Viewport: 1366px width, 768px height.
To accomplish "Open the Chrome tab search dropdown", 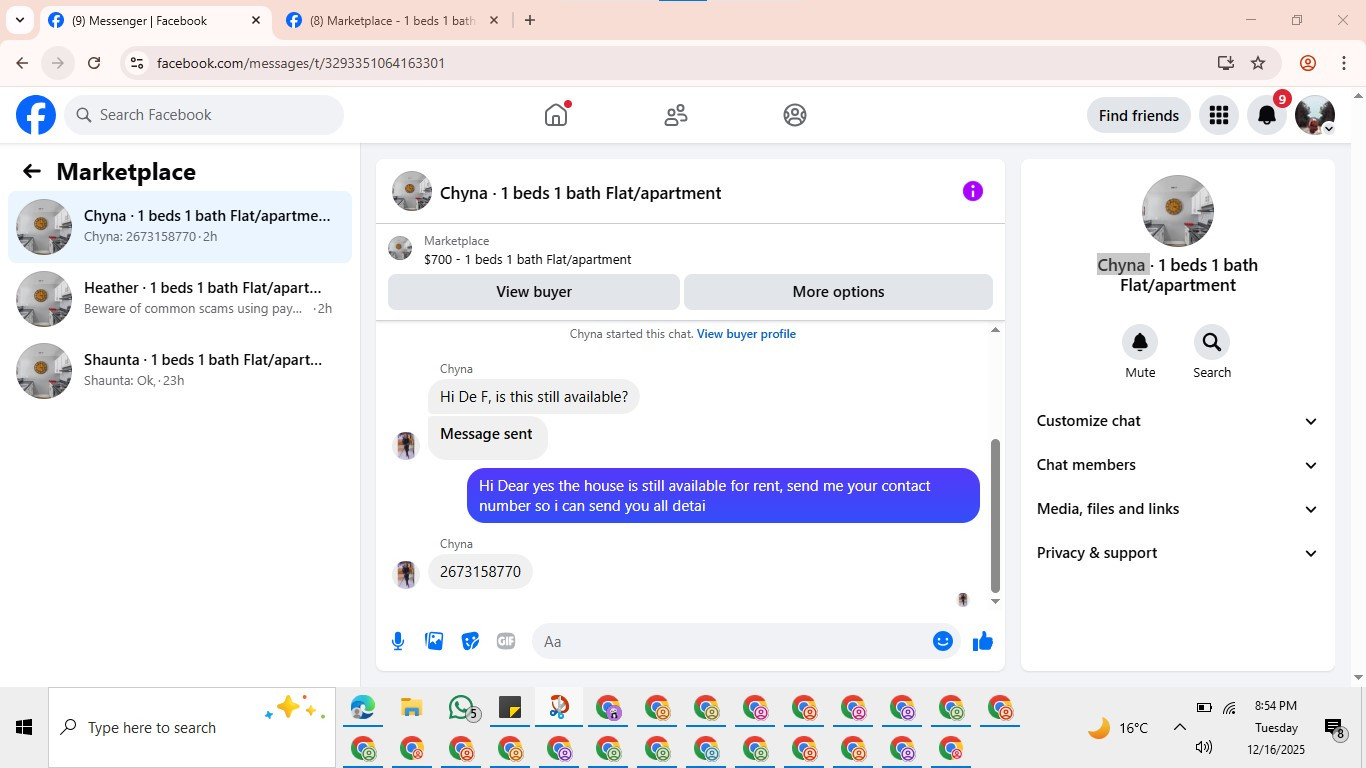I will (20, 20).
